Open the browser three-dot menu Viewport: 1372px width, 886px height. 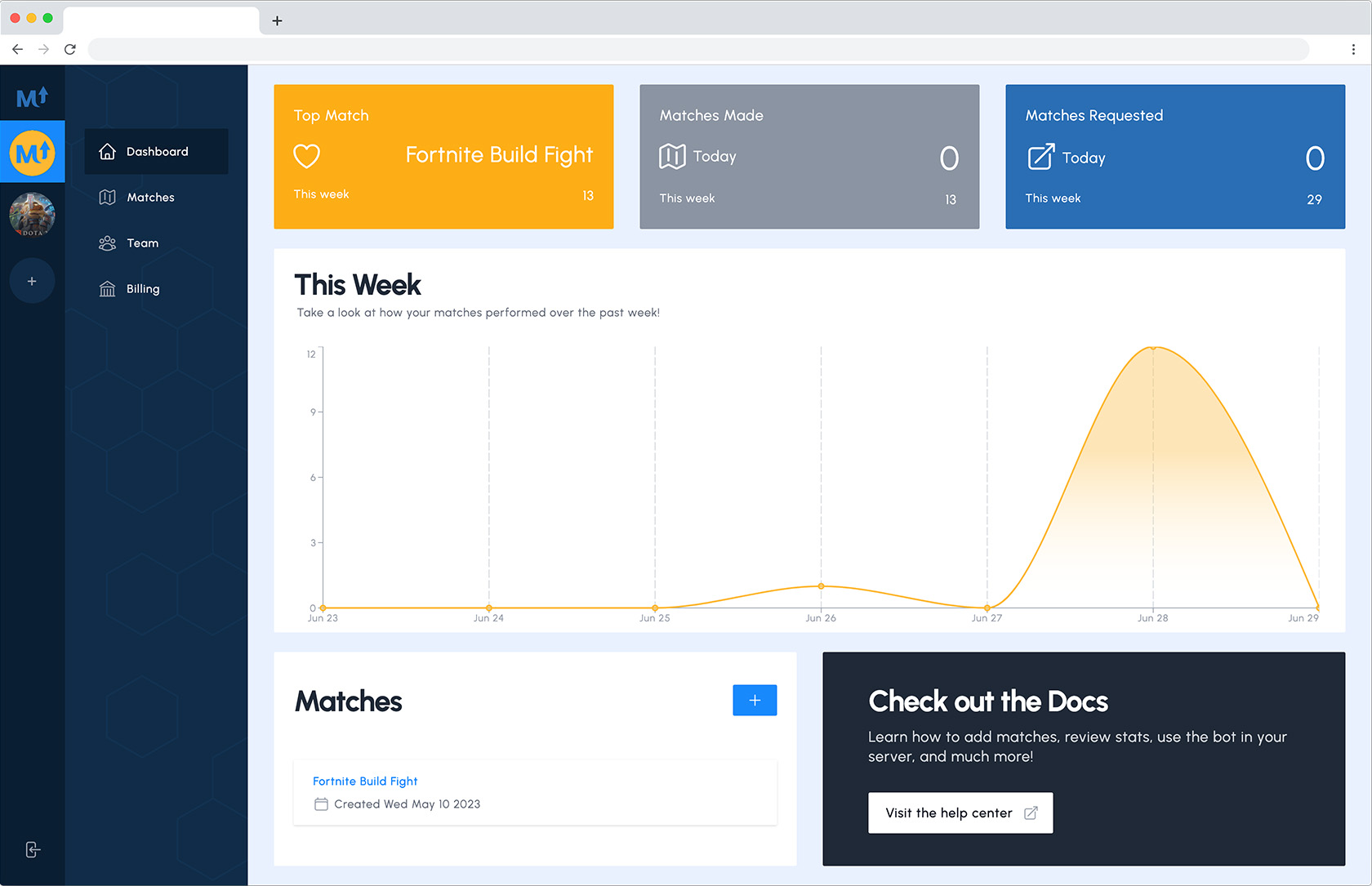pyautogui.click(x=1353, y=50)
